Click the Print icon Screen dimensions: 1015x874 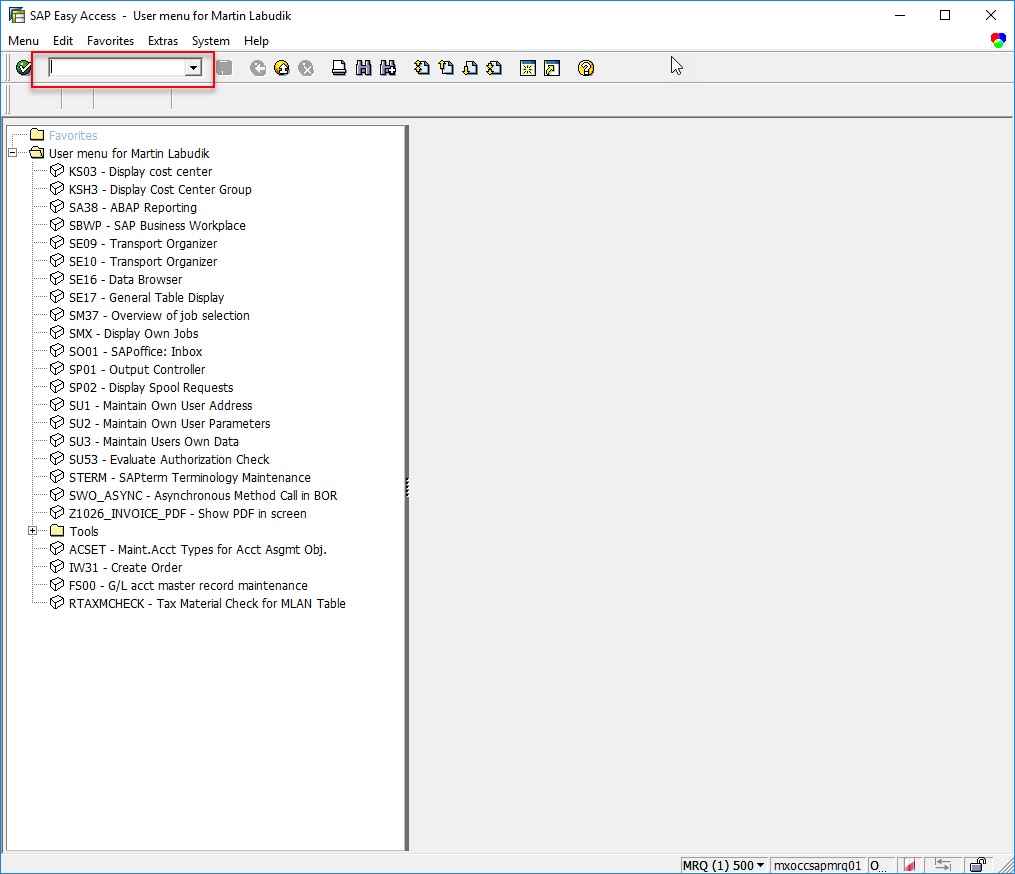click(x=339, y=67)
